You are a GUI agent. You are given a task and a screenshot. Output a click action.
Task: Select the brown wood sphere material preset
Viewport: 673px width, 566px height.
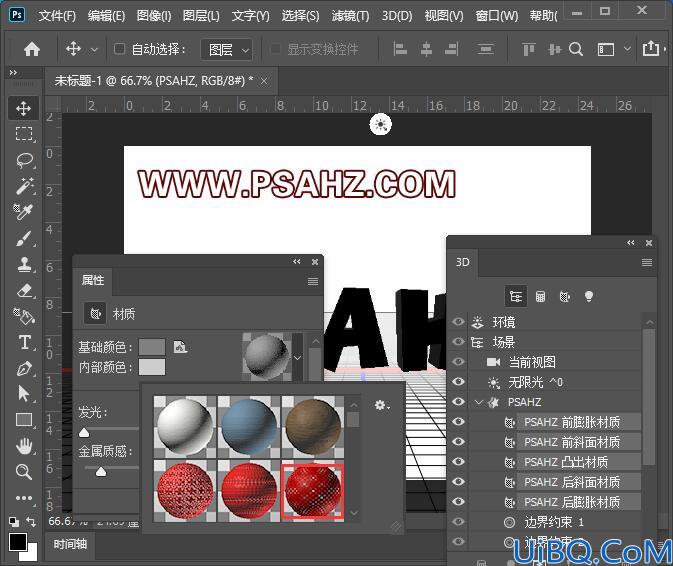(x=312, y=426)
